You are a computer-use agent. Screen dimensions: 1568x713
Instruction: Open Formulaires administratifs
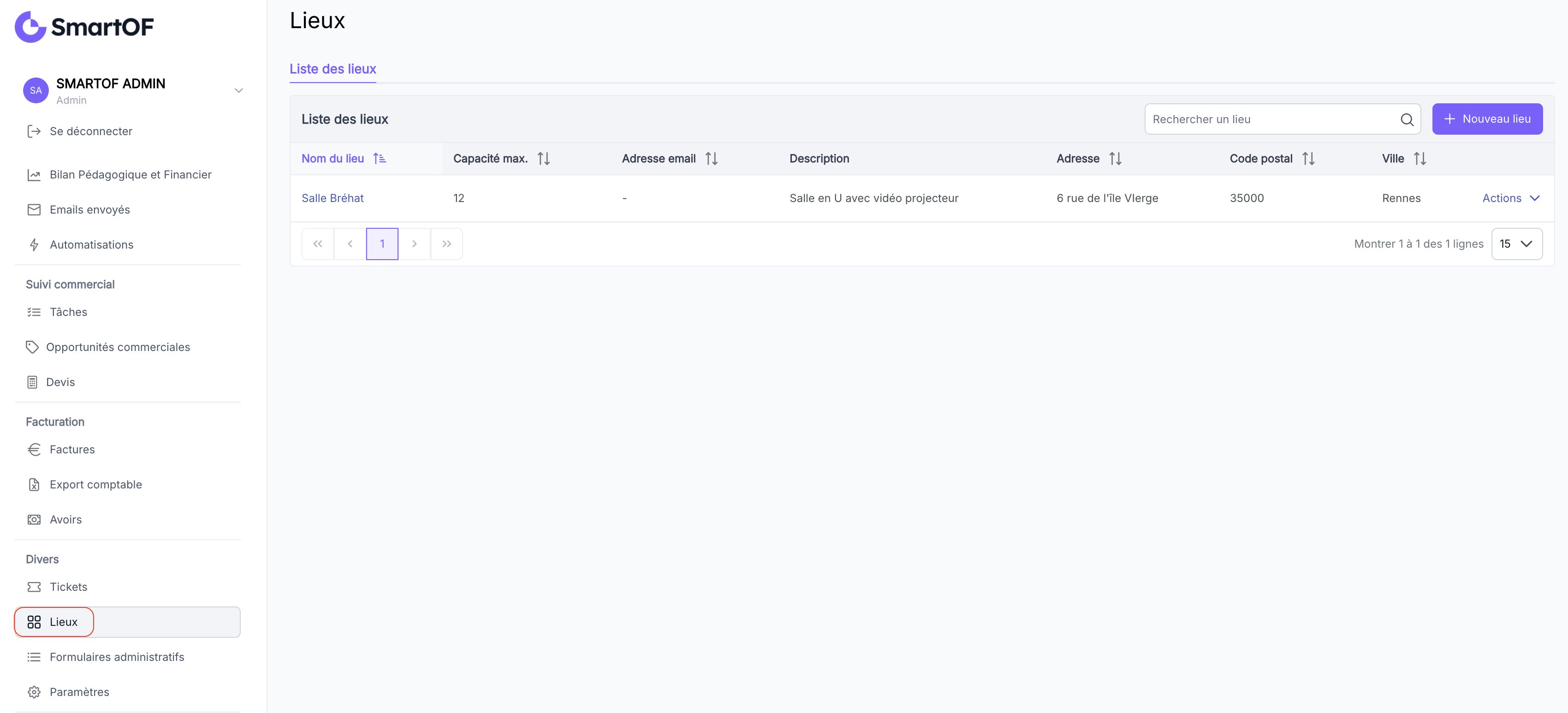[117, 657]
